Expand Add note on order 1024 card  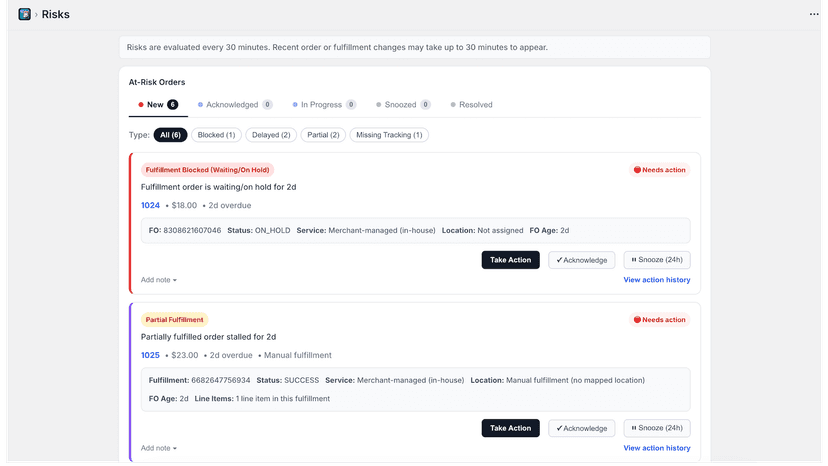[158, 280]
